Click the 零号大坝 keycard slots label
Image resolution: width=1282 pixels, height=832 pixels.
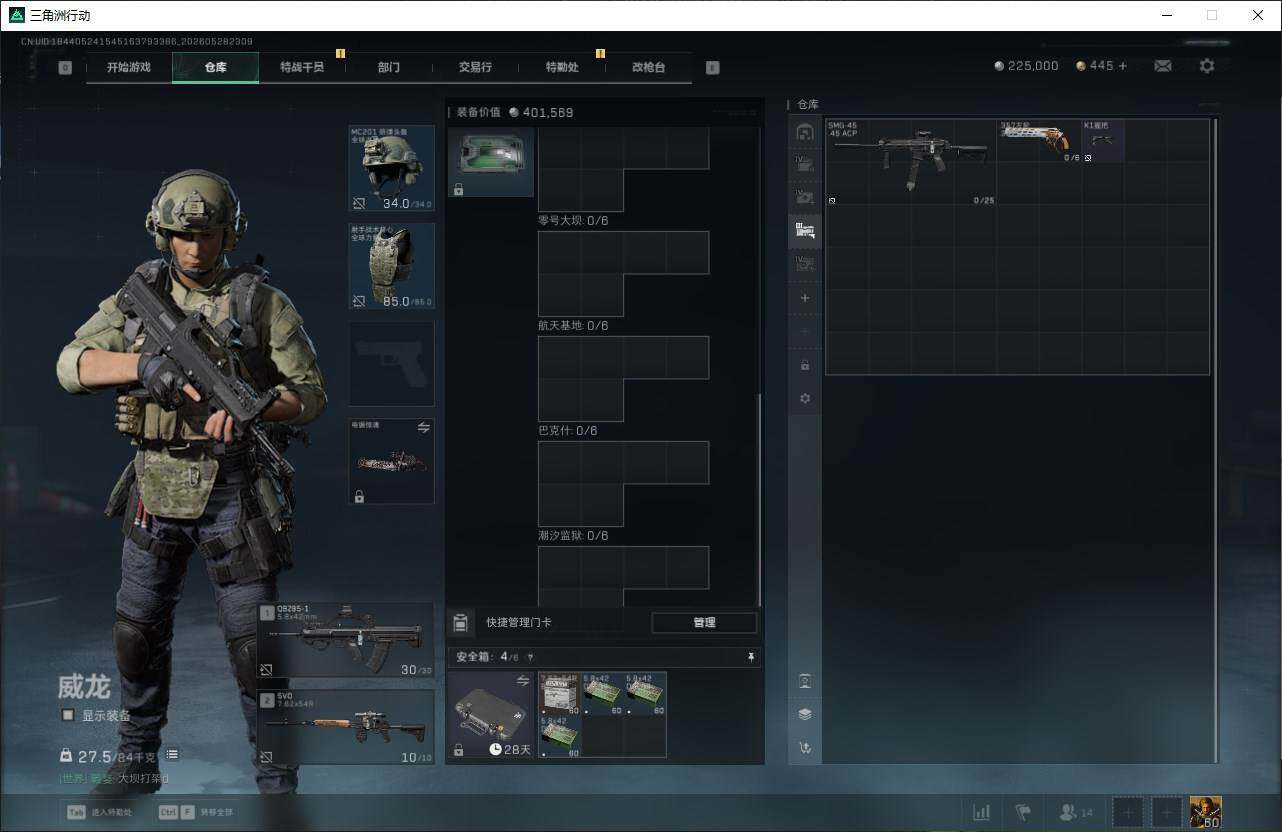tap(573, 221)
